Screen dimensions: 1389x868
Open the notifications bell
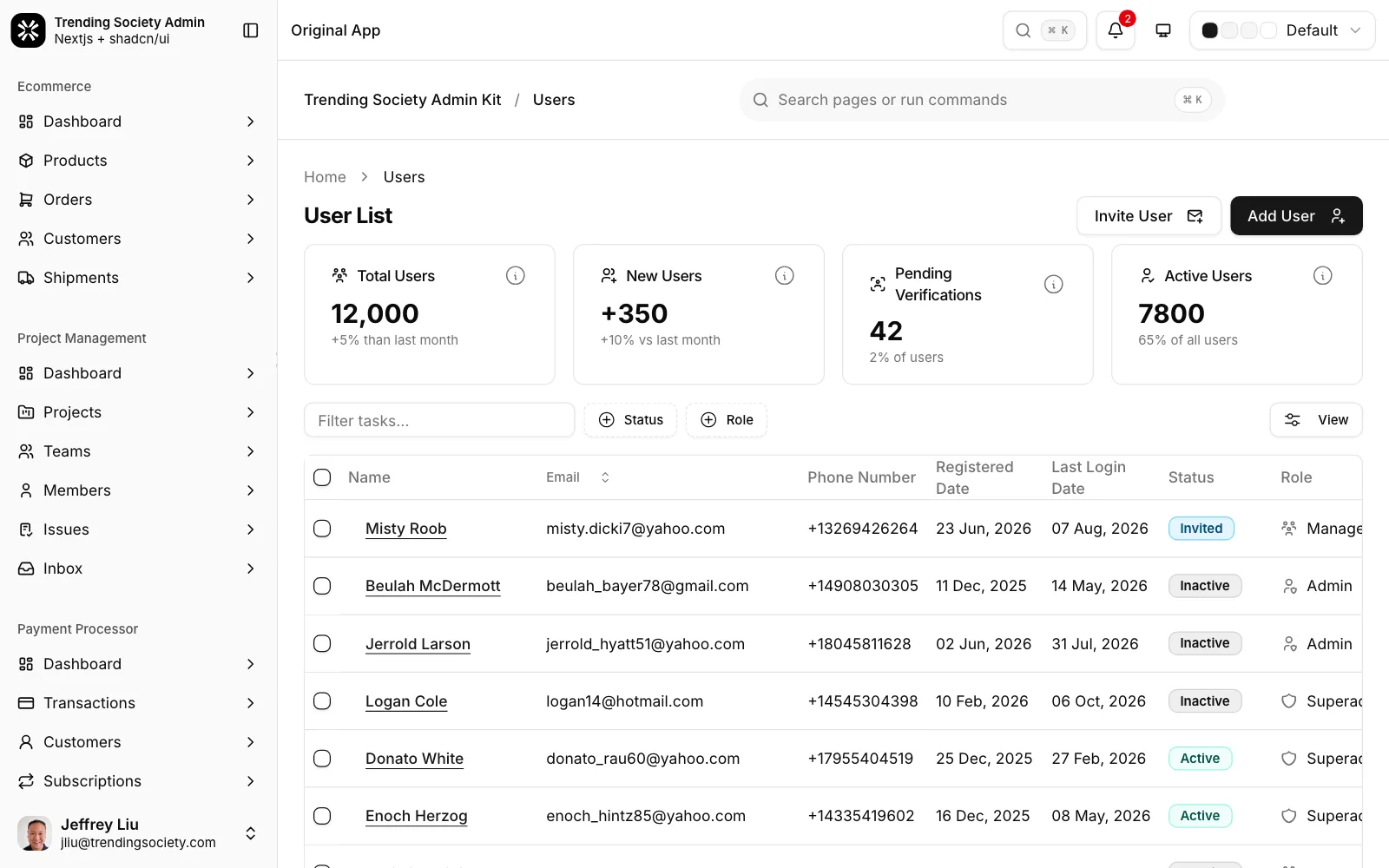[x=1116, y=30]
